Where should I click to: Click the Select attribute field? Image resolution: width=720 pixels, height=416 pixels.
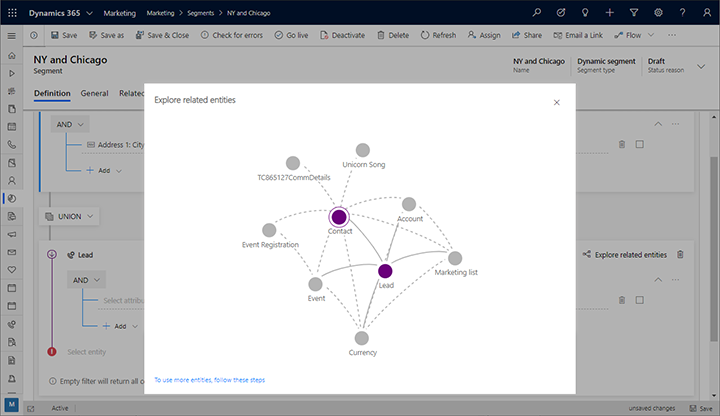(x=123, y=300)
